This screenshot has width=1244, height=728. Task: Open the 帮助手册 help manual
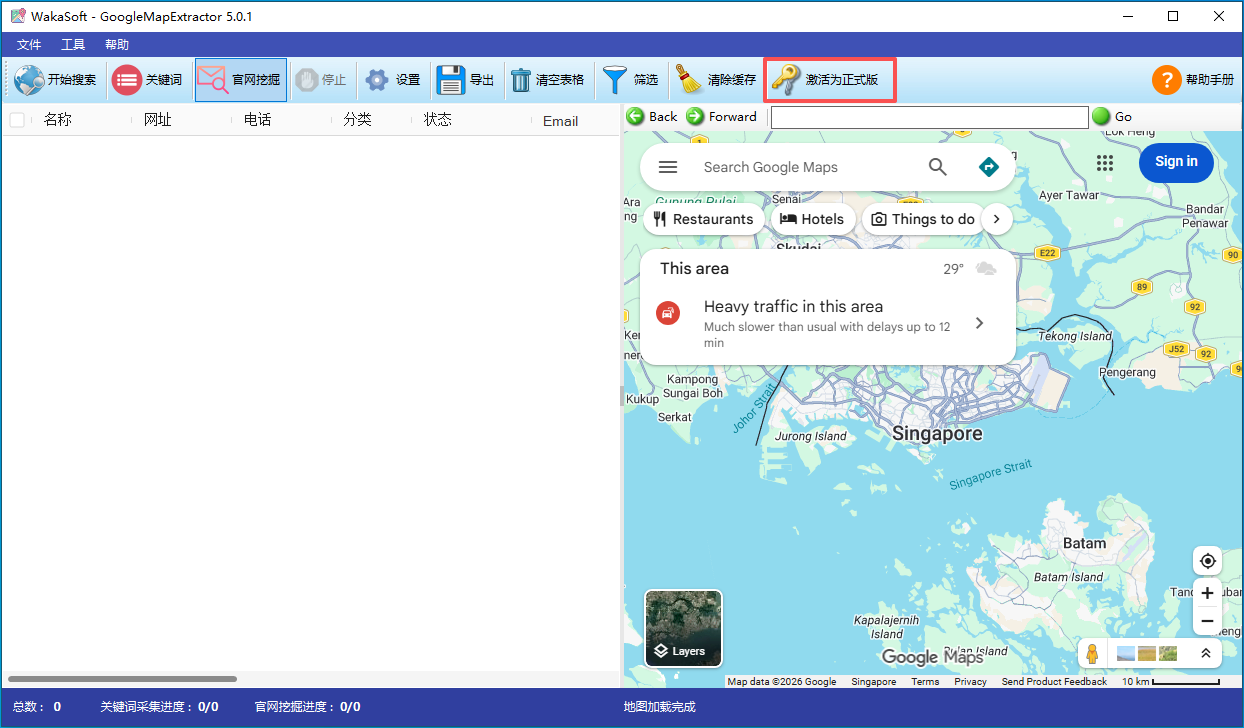(1193, 80)
